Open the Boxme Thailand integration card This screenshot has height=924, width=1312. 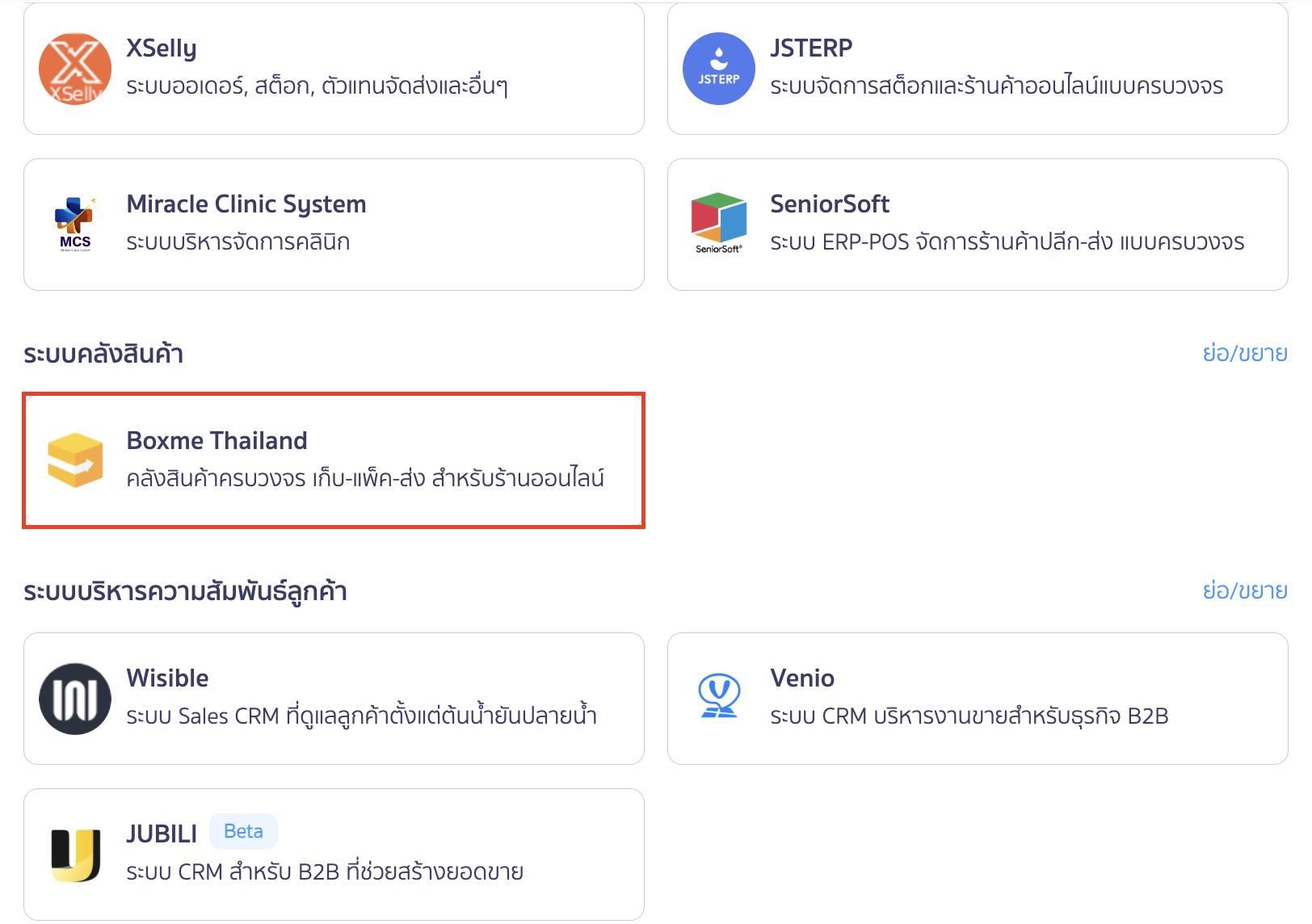point(333,460)
